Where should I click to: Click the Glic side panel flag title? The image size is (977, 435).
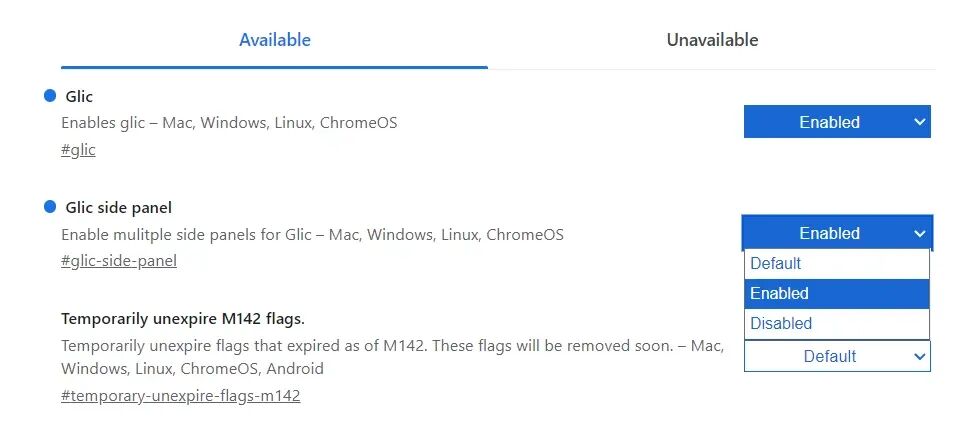coord(118,208)
